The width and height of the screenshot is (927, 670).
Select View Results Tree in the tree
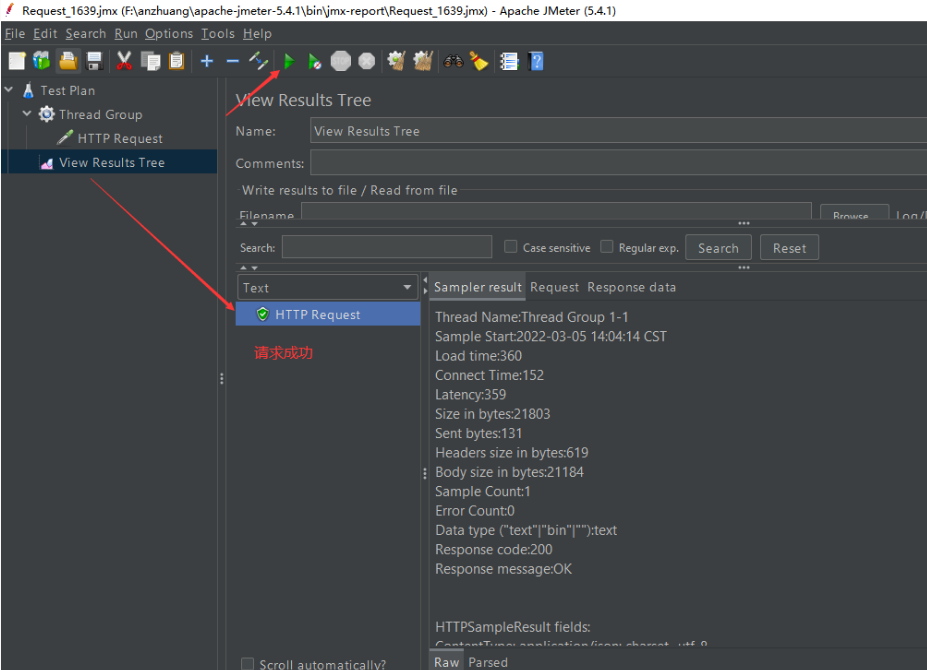click(112, 162)
